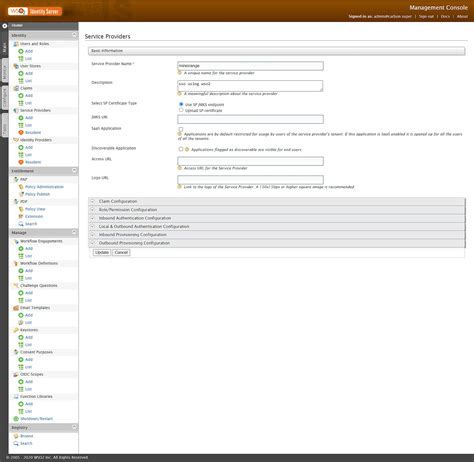Viewport: 474px width, 462px height.
Task: Click the List icon under User Stores
Action: (x=21, y=81)
